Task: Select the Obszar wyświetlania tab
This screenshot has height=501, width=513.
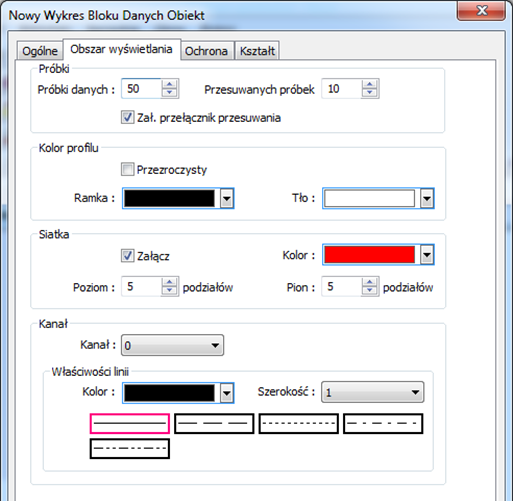Action: (122, 49)
